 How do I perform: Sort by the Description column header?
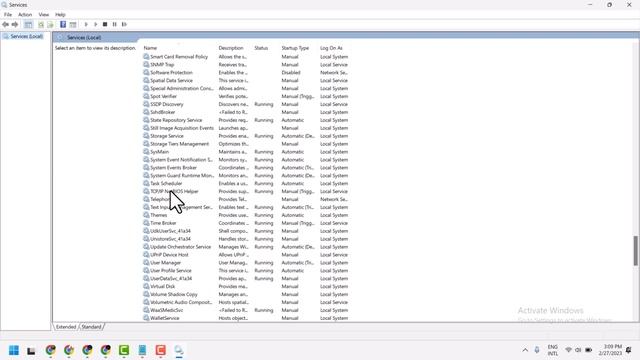pyautogui.click(x=231, y=48)
